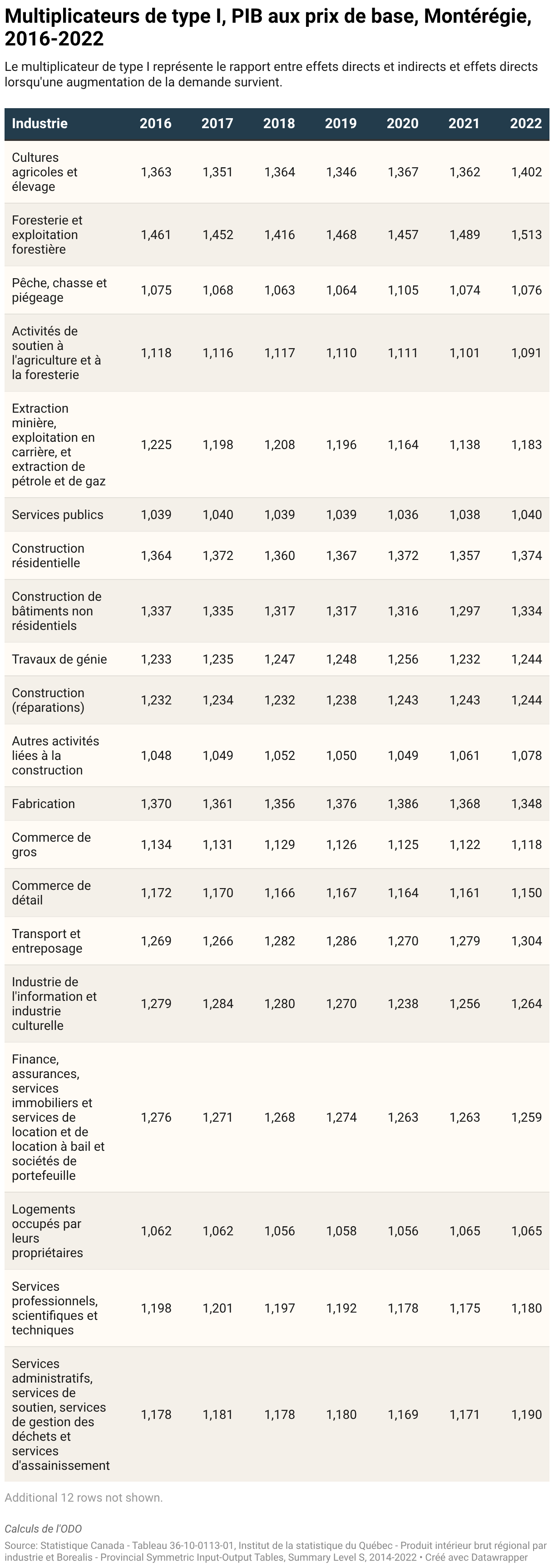Screen dimensions: 554x1568
Task: Click the chart title heading
Action: click(268, 27)
